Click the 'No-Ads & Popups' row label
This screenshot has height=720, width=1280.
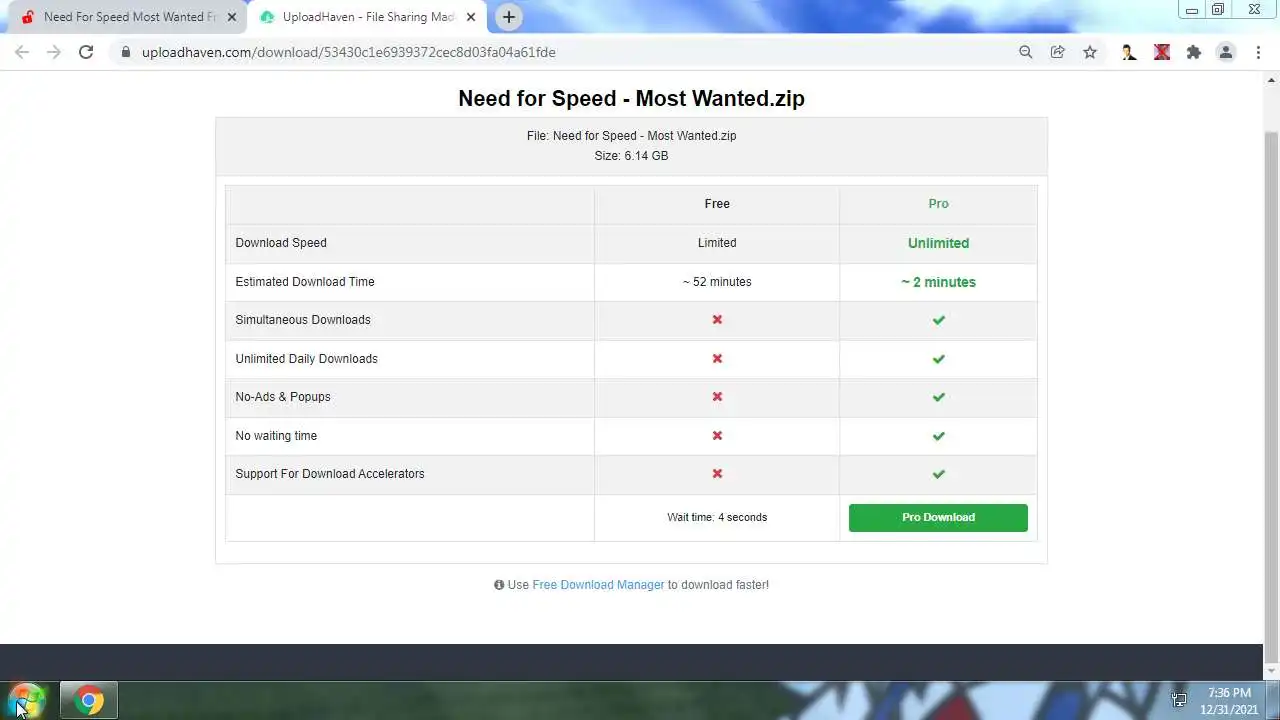pyautogui.click(x=283, y=397)
